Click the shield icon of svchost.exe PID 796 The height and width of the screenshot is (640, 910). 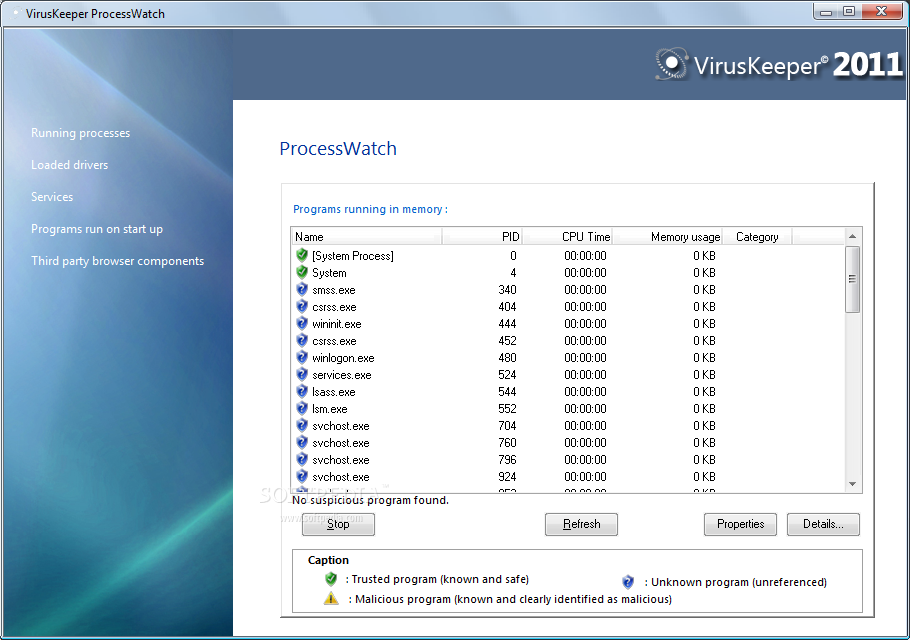pyautogui.click(x=302, y=460)
